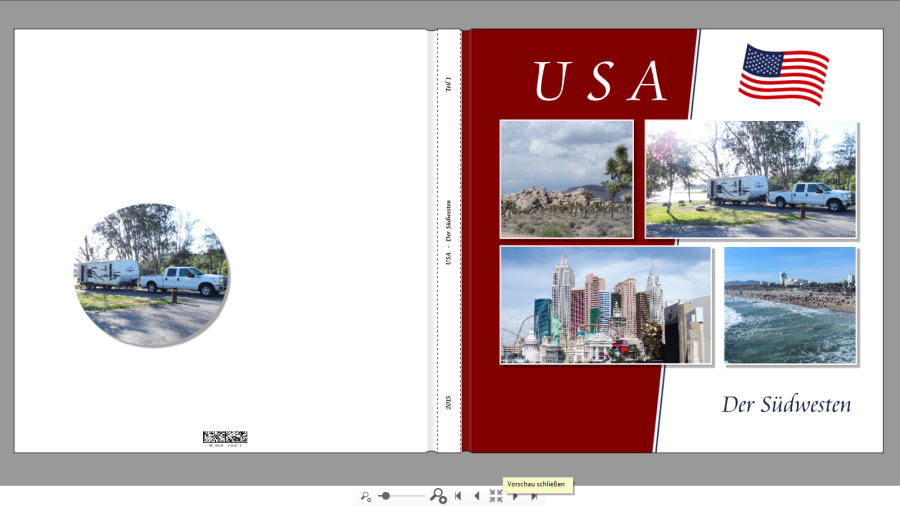Go to the previous page
Screen dimensions: 900x506
(476, 496)
